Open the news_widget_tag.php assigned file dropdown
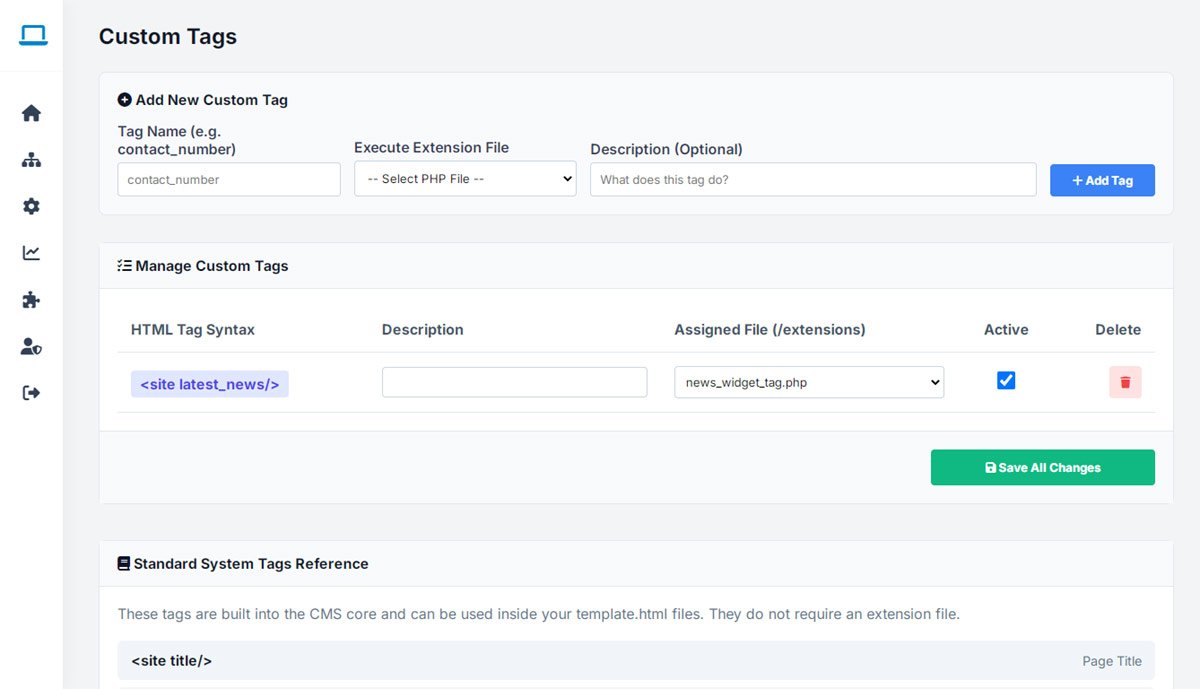The image size is (1200, 689). 809,382
